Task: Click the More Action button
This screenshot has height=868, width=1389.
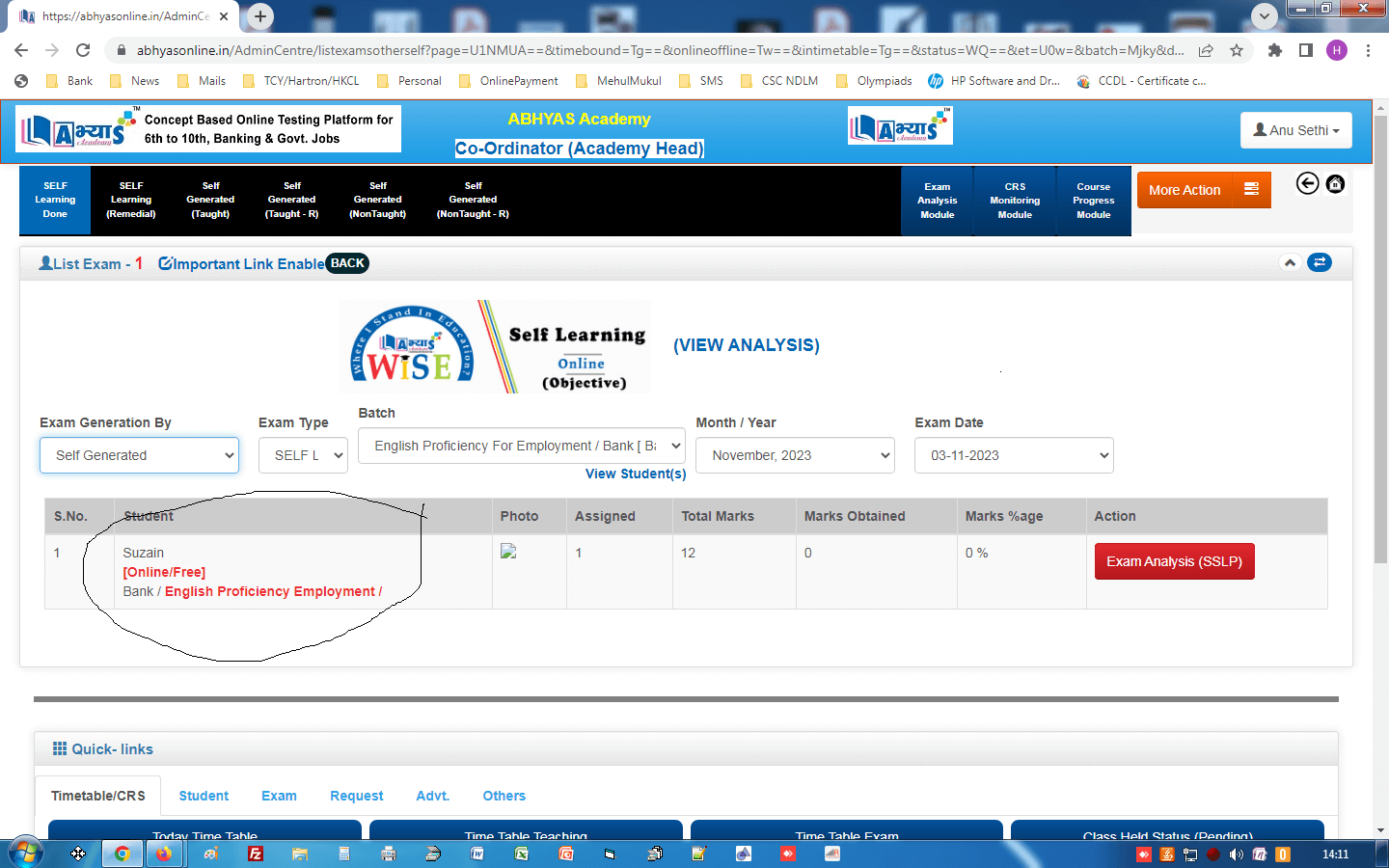Action: [x=1203, y=190]
